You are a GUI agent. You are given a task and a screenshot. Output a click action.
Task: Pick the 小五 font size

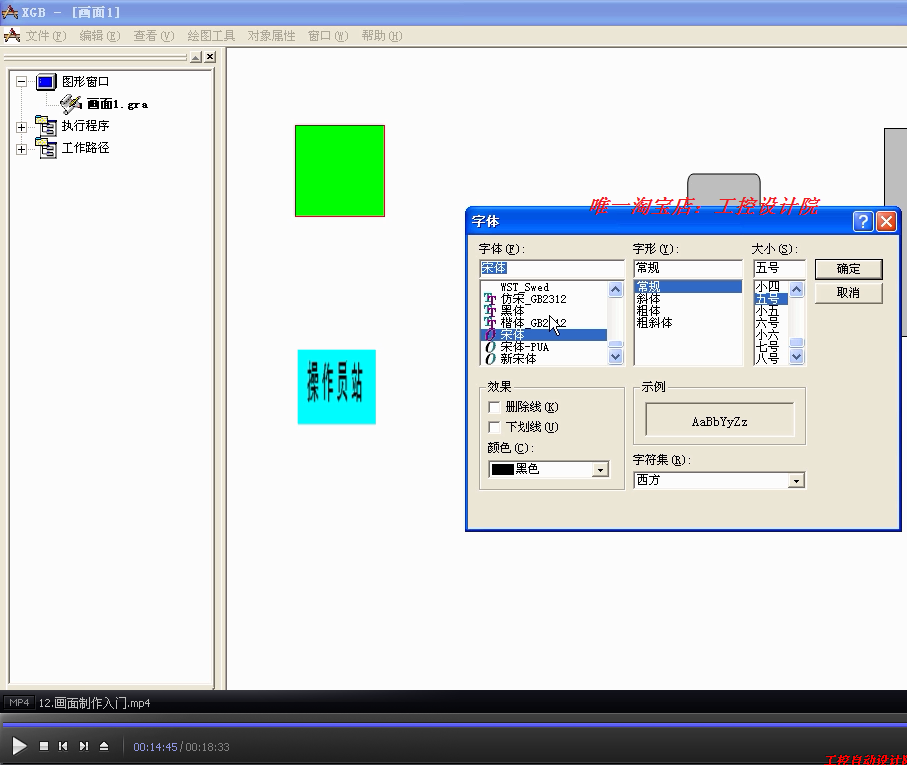coord(768,311)
